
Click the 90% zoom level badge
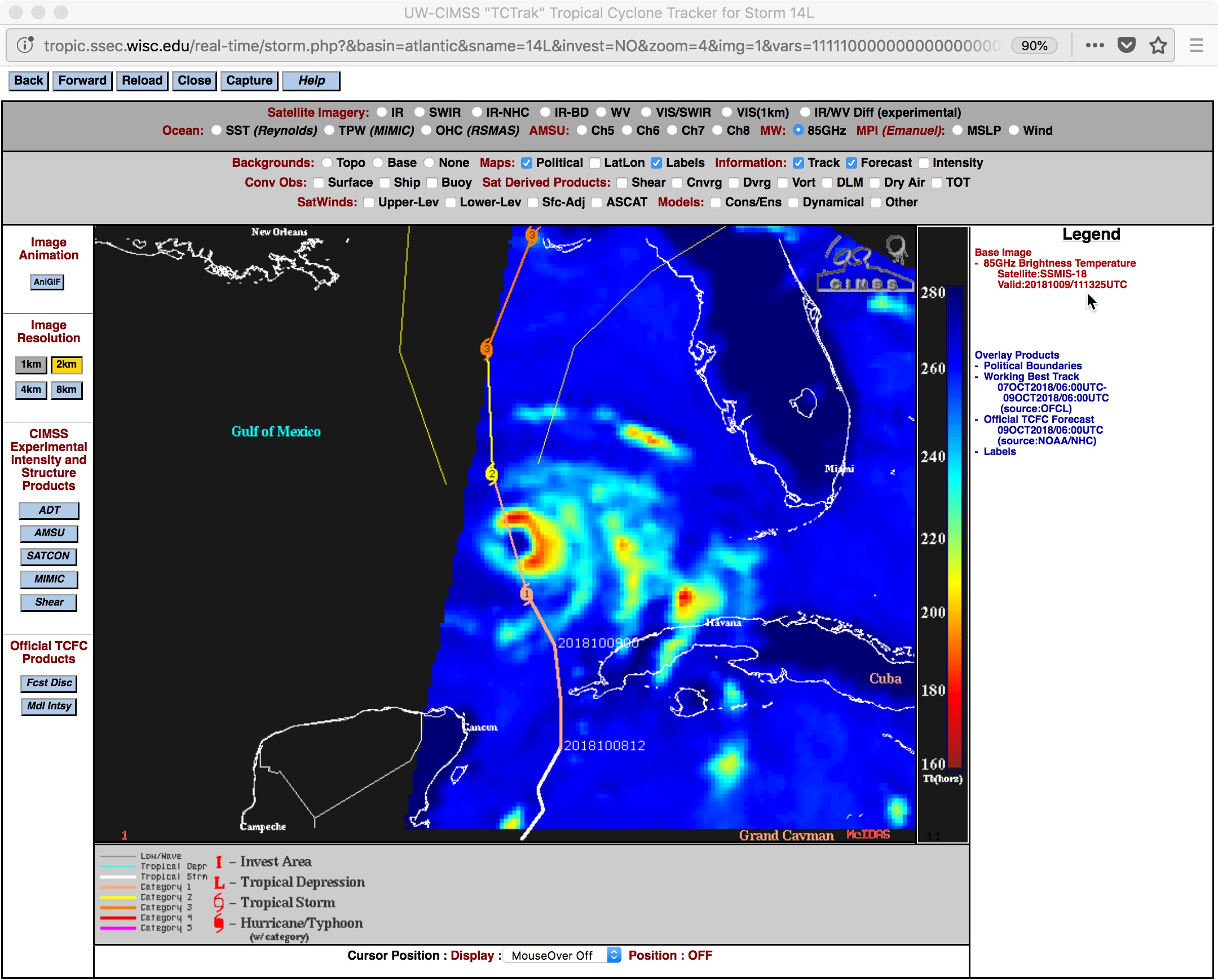pyautogui.click(x=1034, y=46)
